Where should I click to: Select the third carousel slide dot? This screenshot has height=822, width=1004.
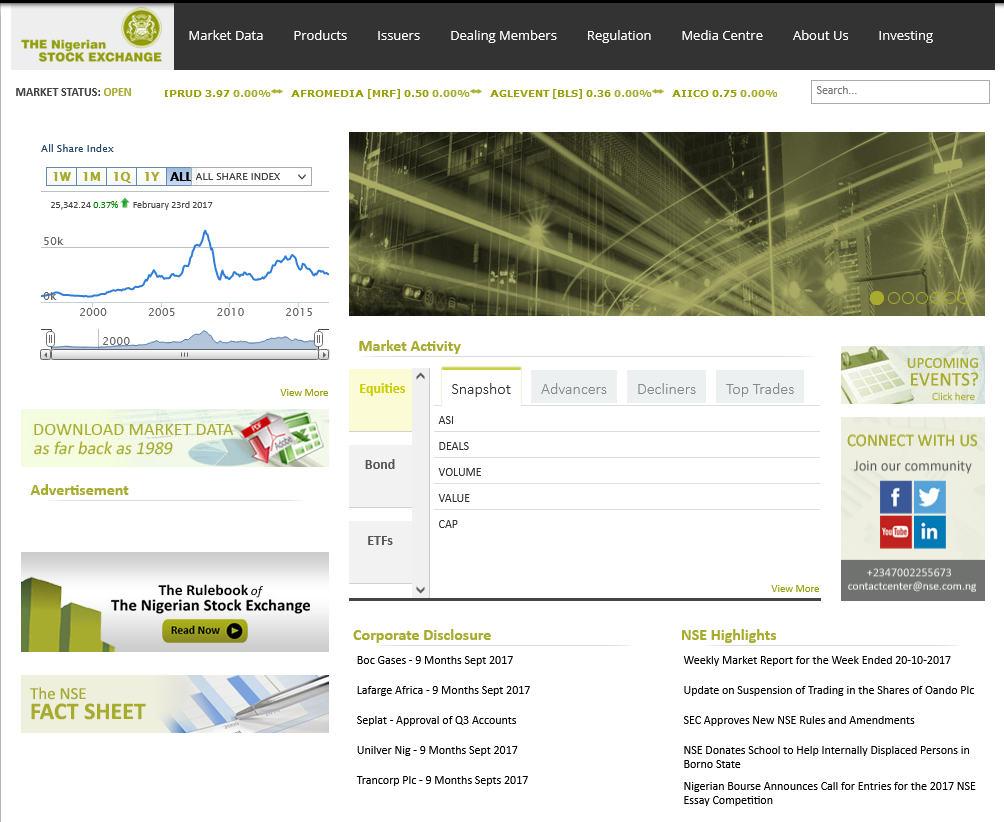908,298
